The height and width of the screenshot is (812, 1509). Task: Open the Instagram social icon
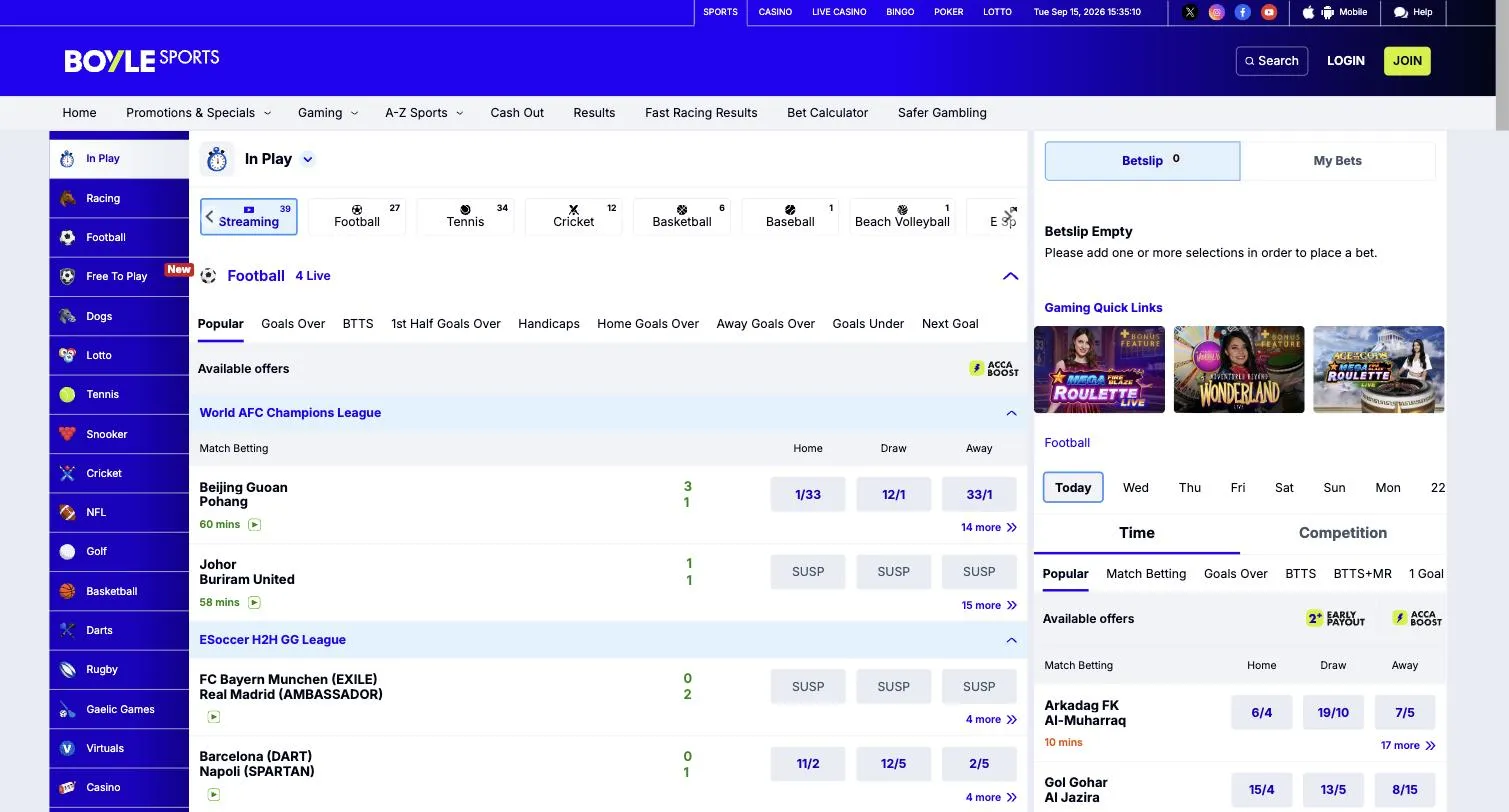pyautogui.click(x=1216, y=12)
